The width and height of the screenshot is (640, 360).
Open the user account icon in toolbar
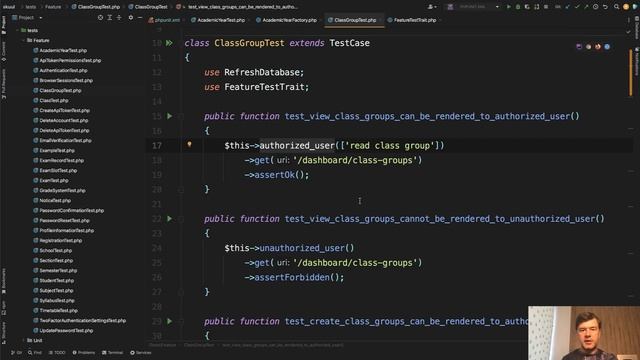[x=432, y=7]
